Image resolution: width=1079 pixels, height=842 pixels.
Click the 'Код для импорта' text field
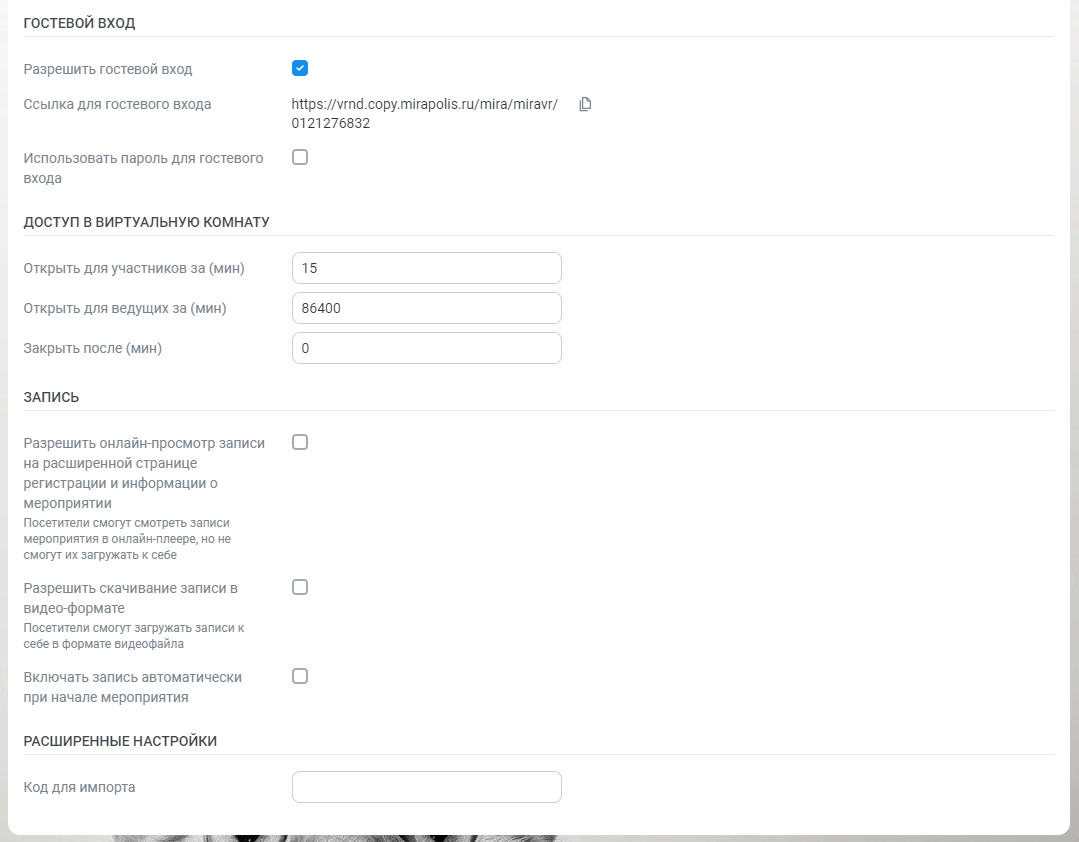click(x=427, y=787)
